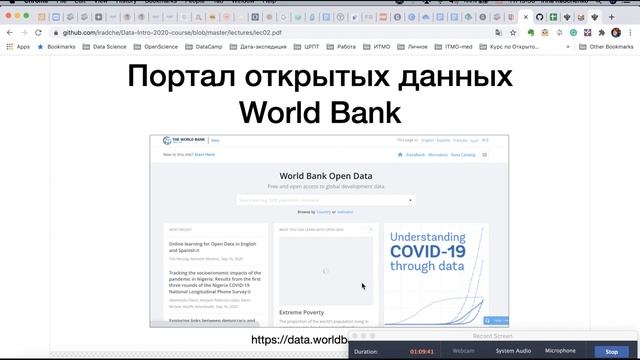Switch to the green plus-icon tab
Viewport: 640px width, 360px height.
(553, 17)
